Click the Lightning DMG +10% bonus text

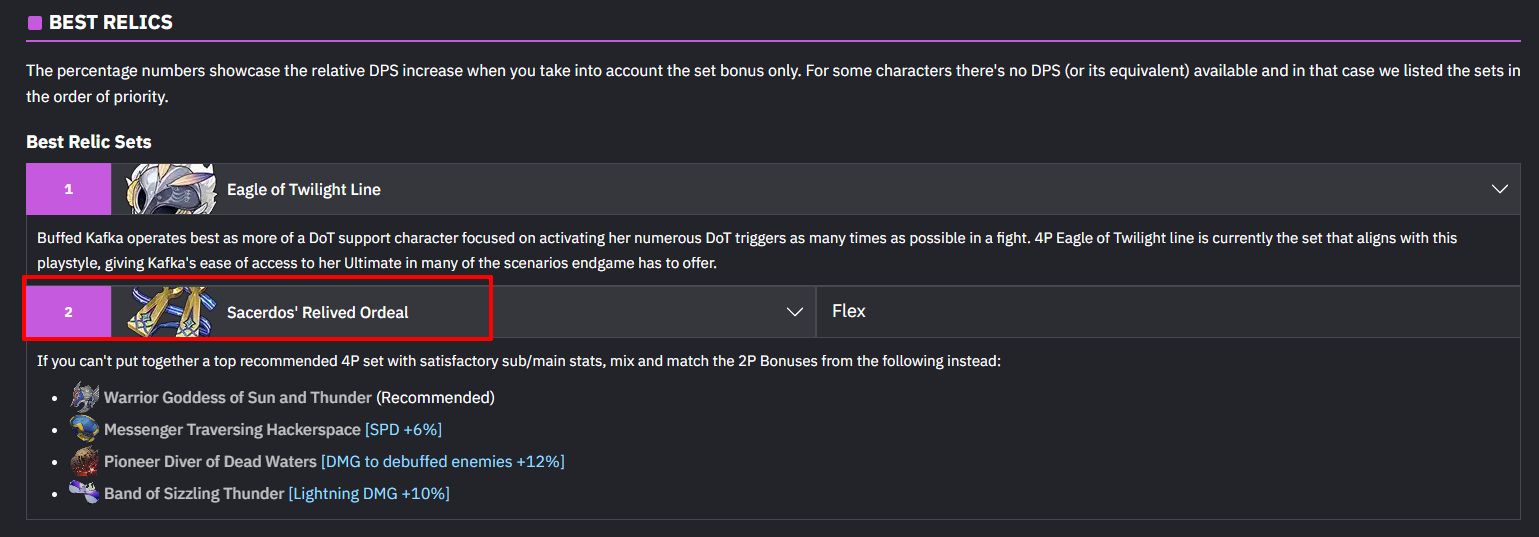pos(369,494)
